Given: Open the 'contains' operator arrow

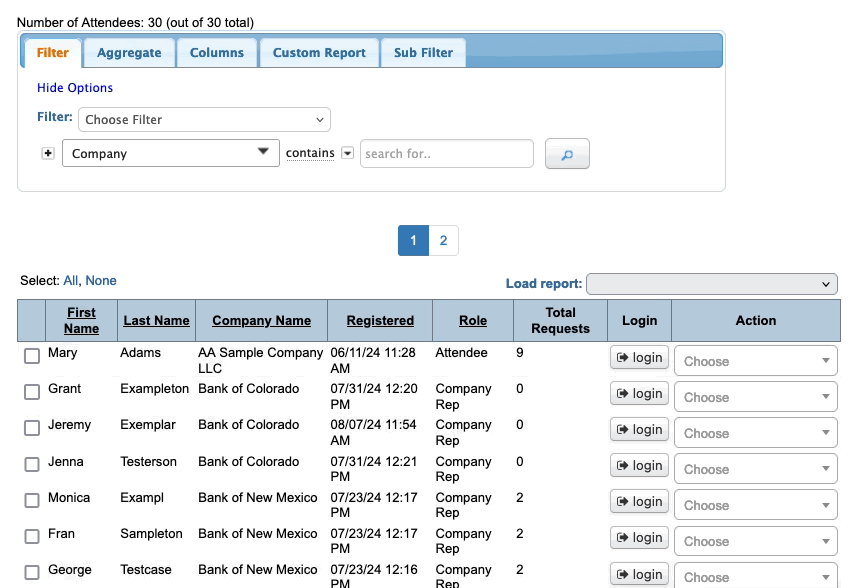Looking at the screenshot, I should click(x=347, y=153).
